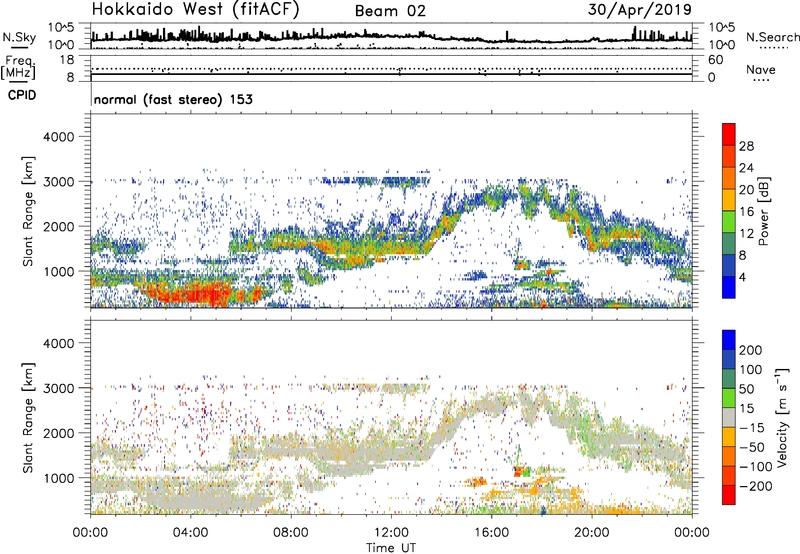The image size is (800, 554).
Task: Click the velocity scale value '200'
Action: pos(751,350)
